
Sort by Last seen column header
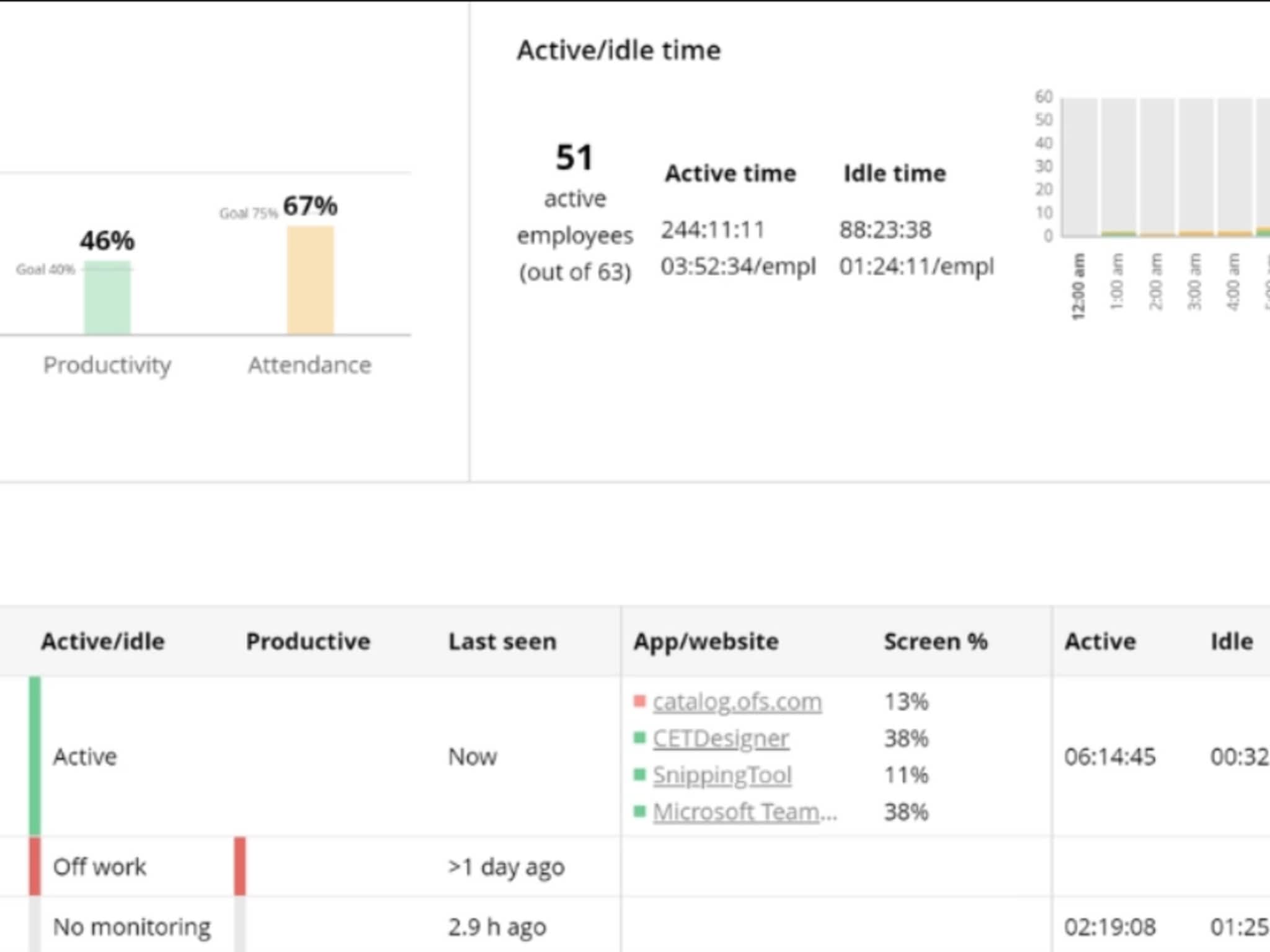[x=502, y=641]
